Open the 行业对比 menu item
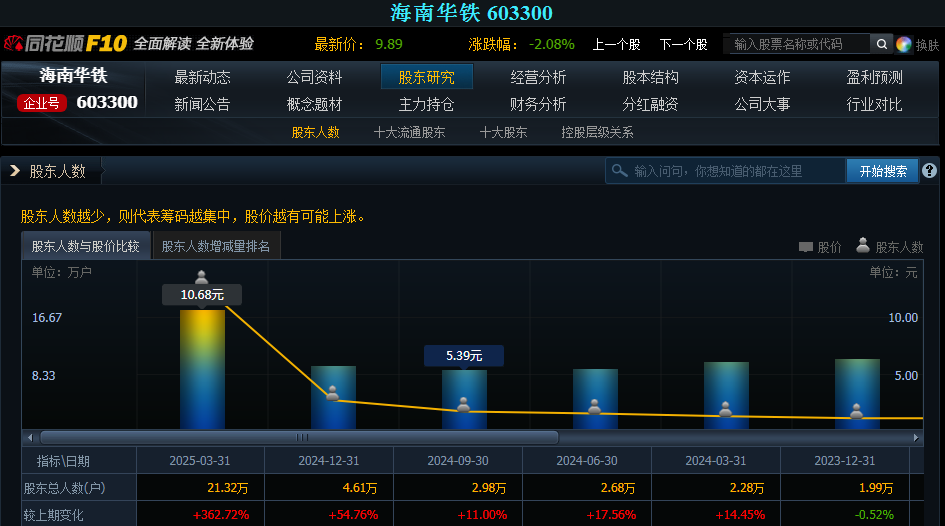Image resolution: width=945 pixels, height=526 pixels. click(x=874, y=104)
